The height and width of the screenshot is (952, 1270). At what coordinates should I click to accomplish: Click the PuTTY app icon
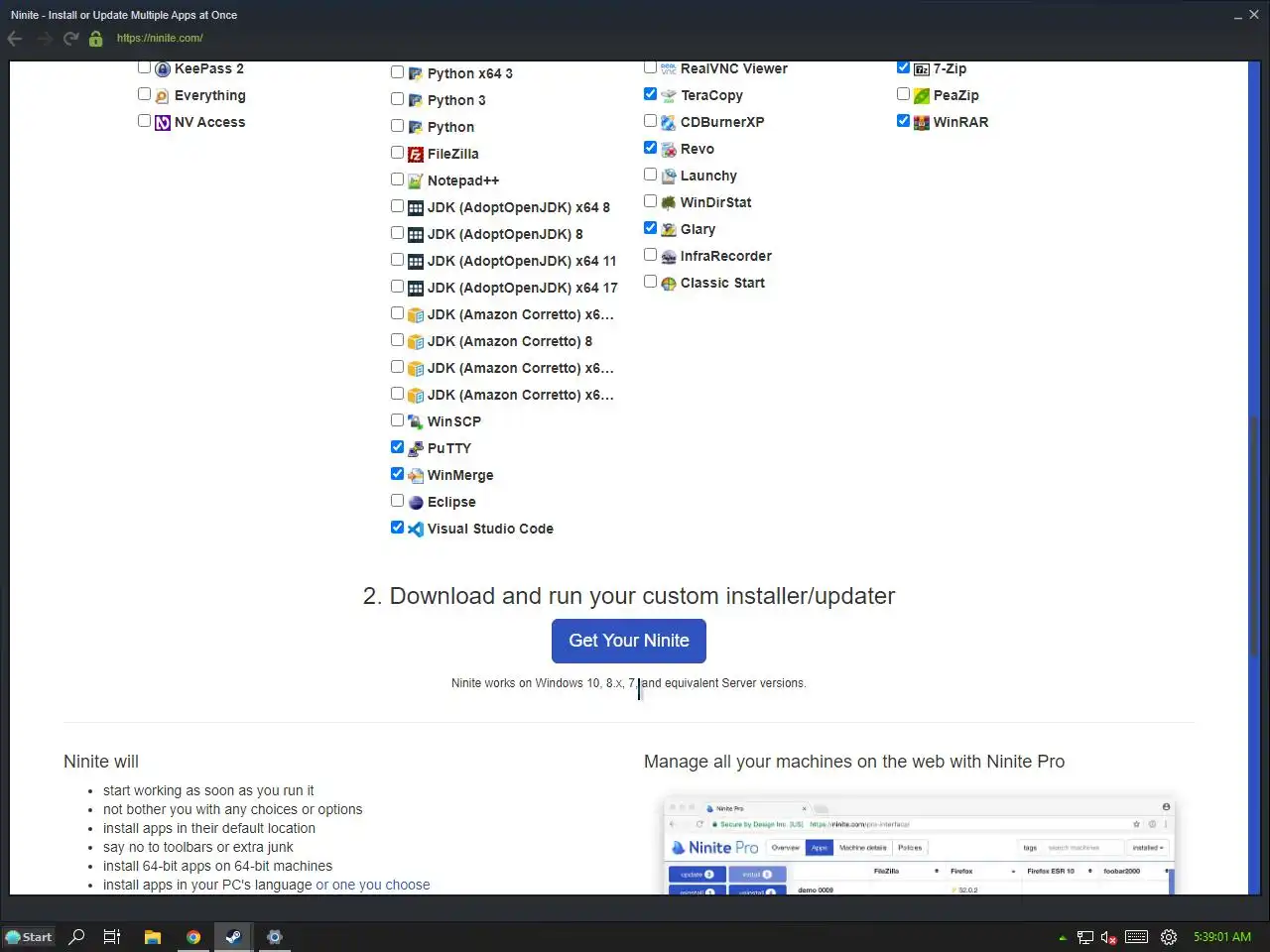tap(416, 449)
